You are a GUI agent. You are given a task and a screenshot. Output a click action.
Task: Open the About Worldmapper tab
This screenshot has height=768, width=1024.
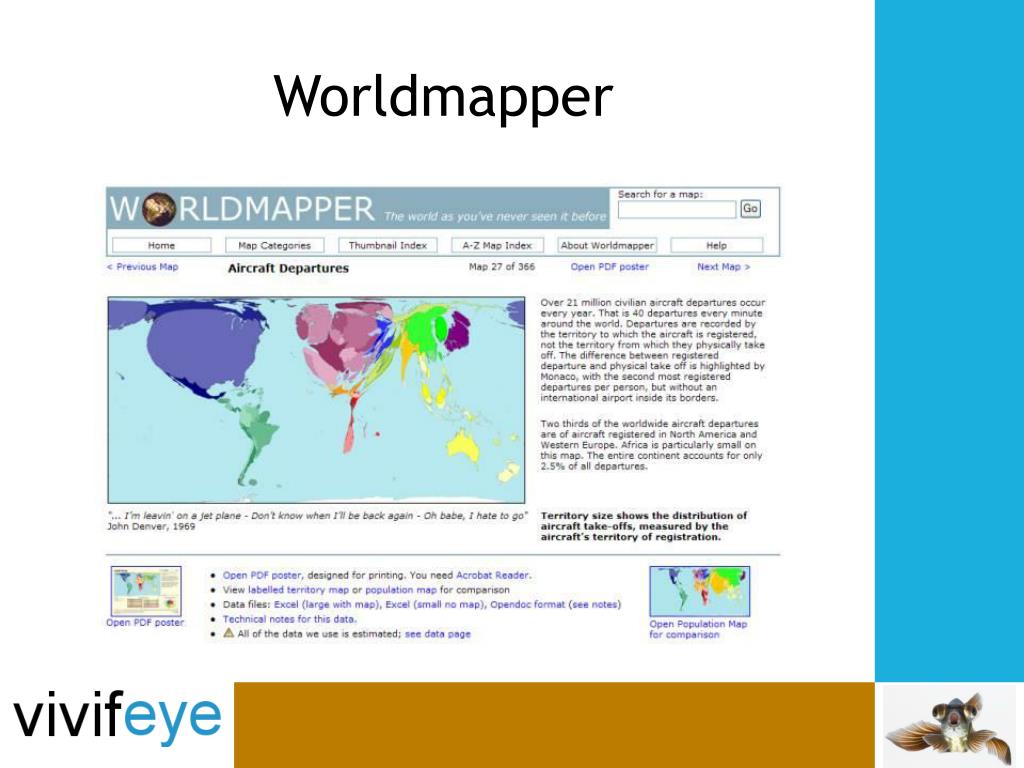(x=607, y=246)
